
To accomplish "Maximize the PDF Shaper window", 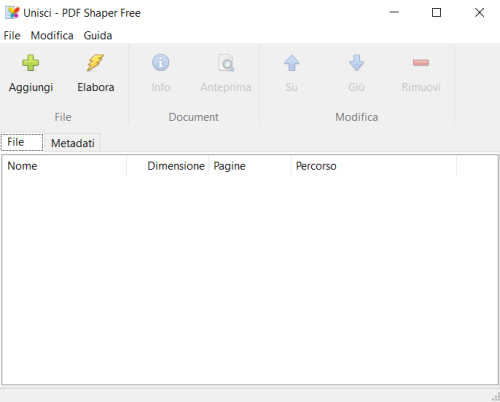I will [436, 13].
